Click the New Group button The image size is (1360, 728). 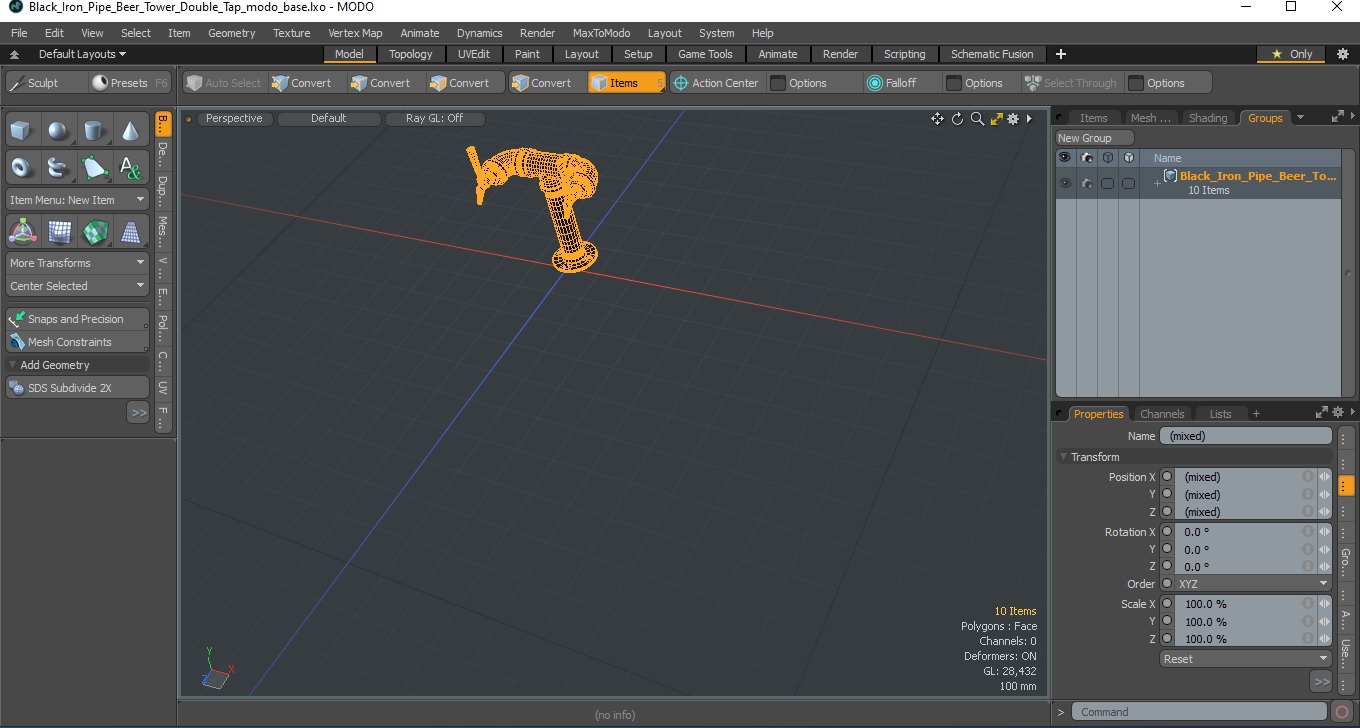(x=1095, y=138)
